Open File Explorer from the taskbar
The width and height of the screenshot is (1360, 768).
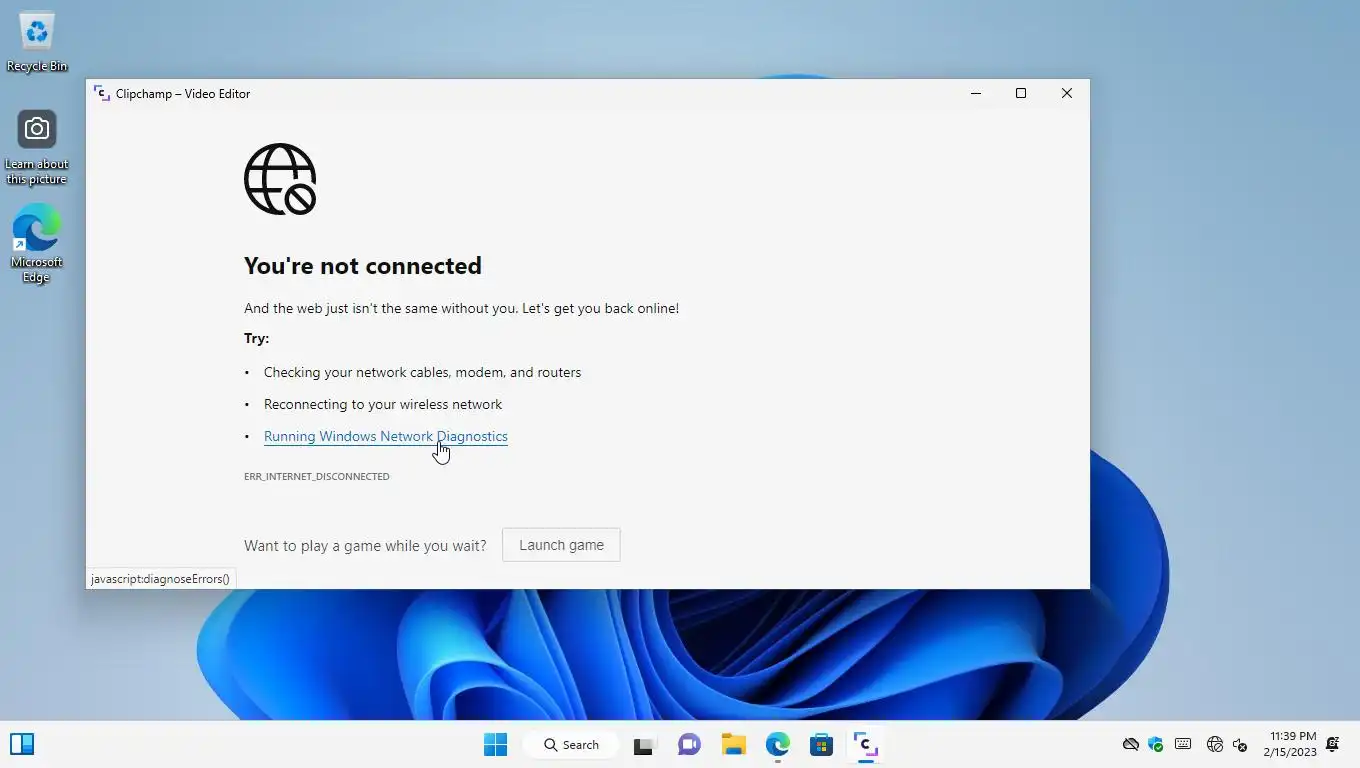click(734, 745)
